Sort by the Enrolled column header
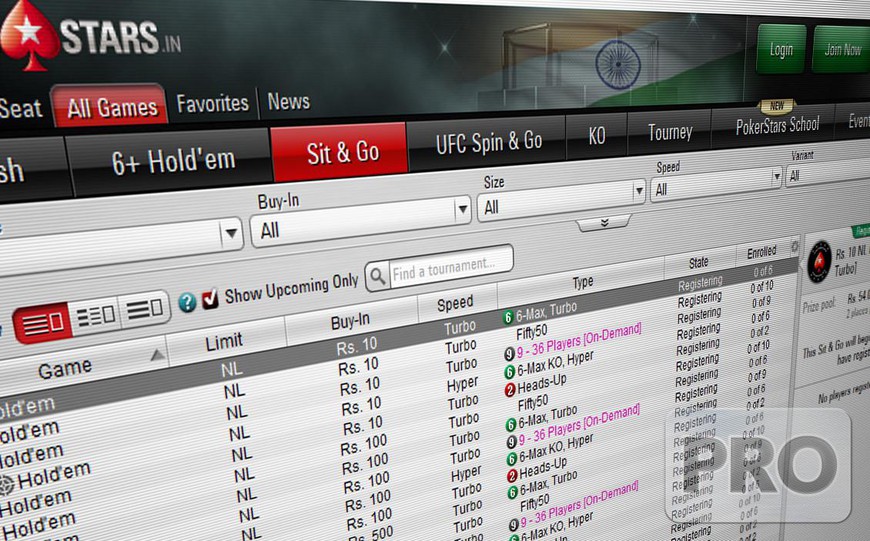The height and width of the screenshot is (541, 870). [762, 252]
